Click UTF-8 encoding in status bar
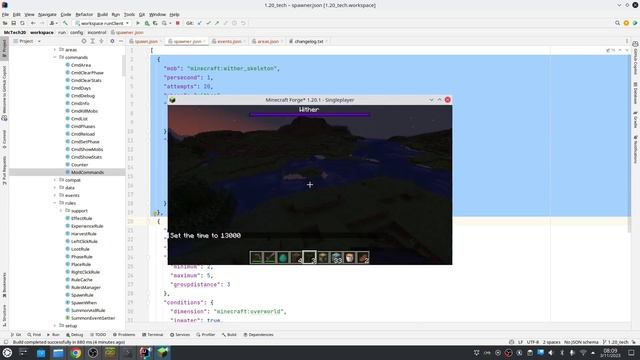Image resolution: width=640 pixels, height=360 pixels. tap(533, 342)
